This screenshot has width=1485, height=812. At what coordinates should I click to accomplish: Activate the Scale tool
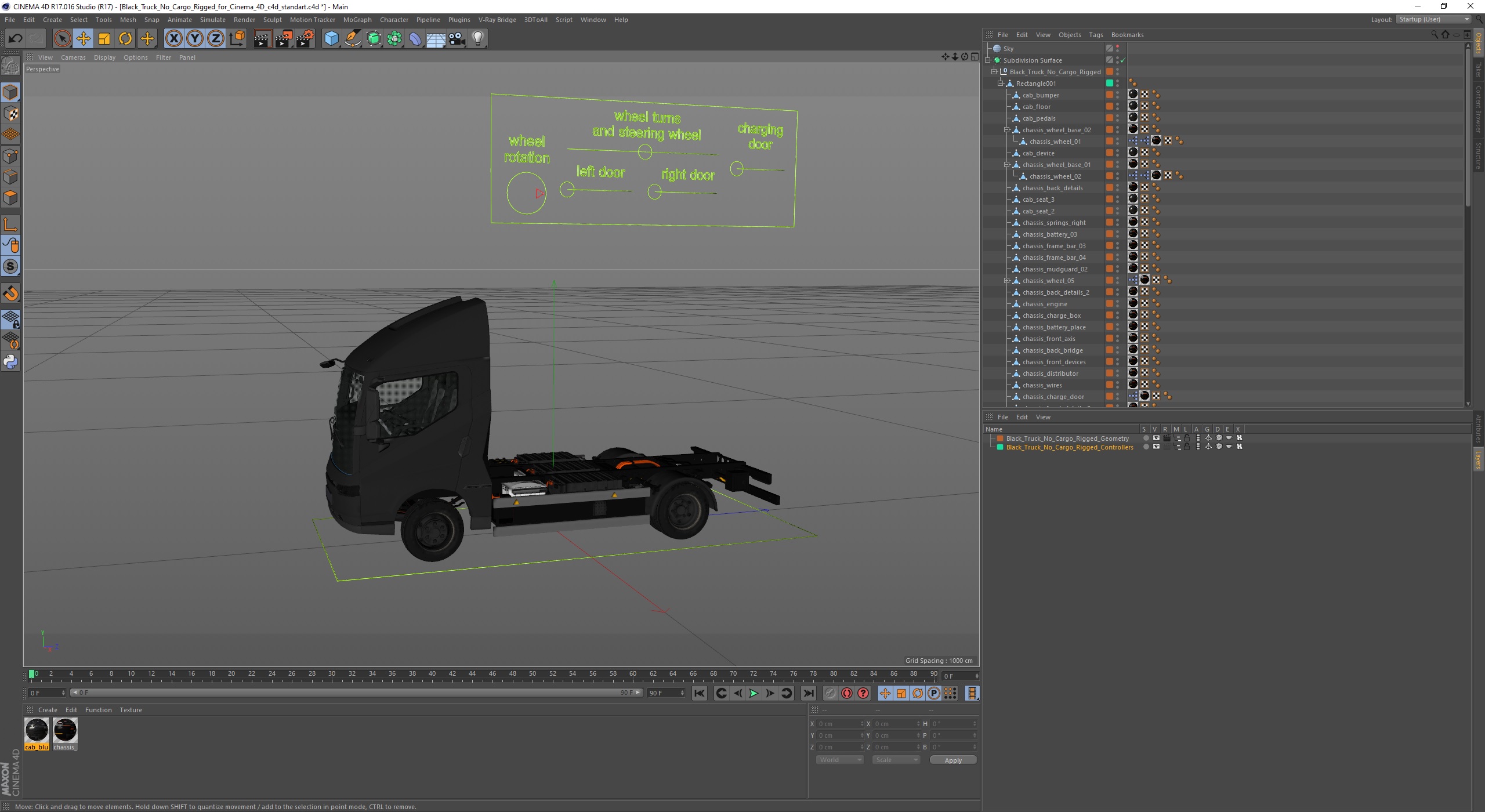point(104,39)
